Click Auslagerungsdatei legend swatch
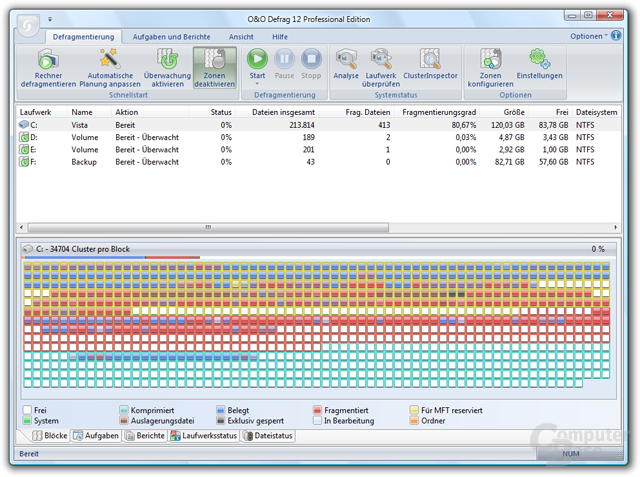 pyautogui.click(x=124, y=421)
